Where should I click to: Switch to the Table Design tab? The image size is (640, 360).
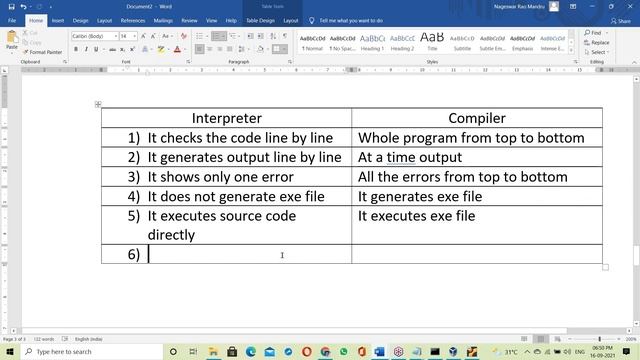(260, 20)
